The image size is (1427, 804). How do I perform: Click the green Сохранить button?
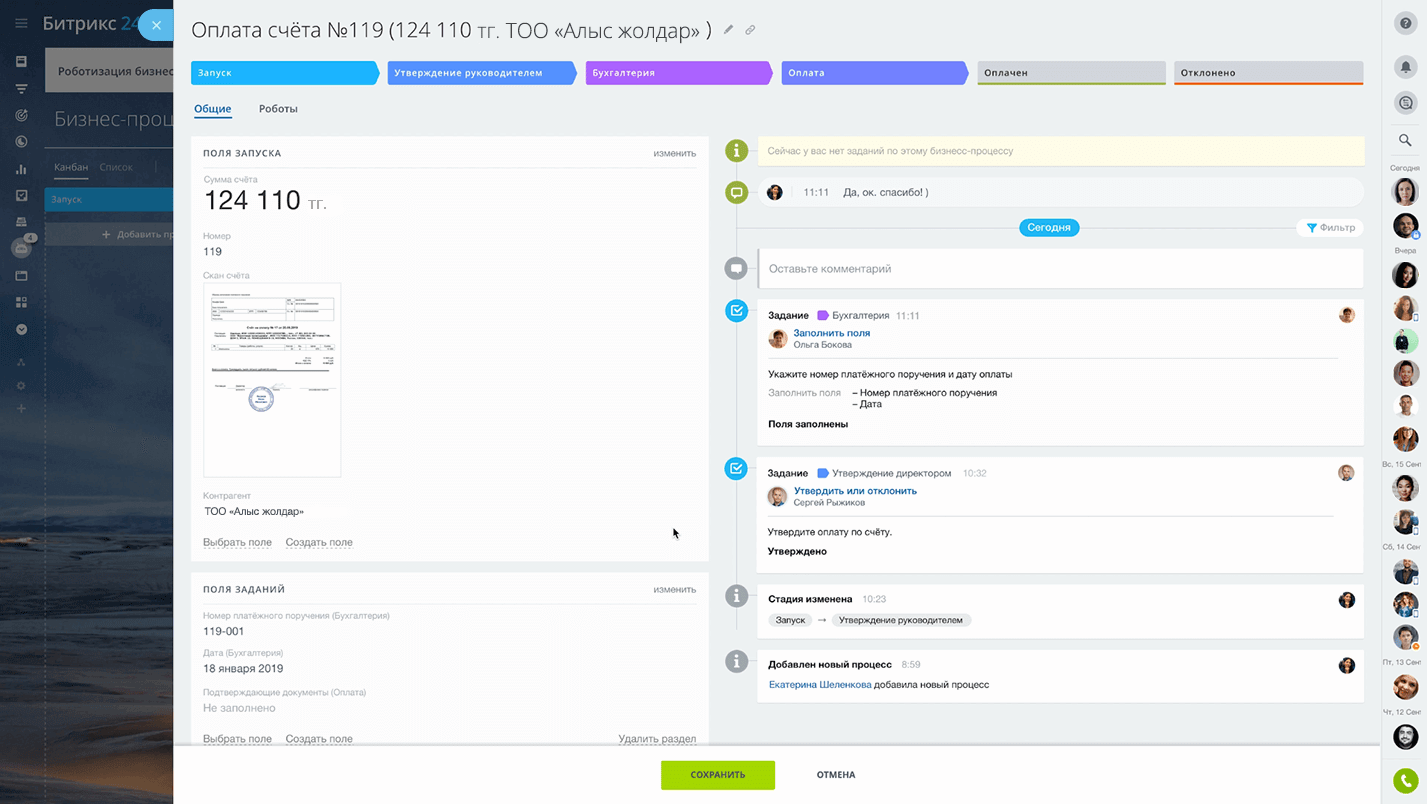[x=717, y=775]
